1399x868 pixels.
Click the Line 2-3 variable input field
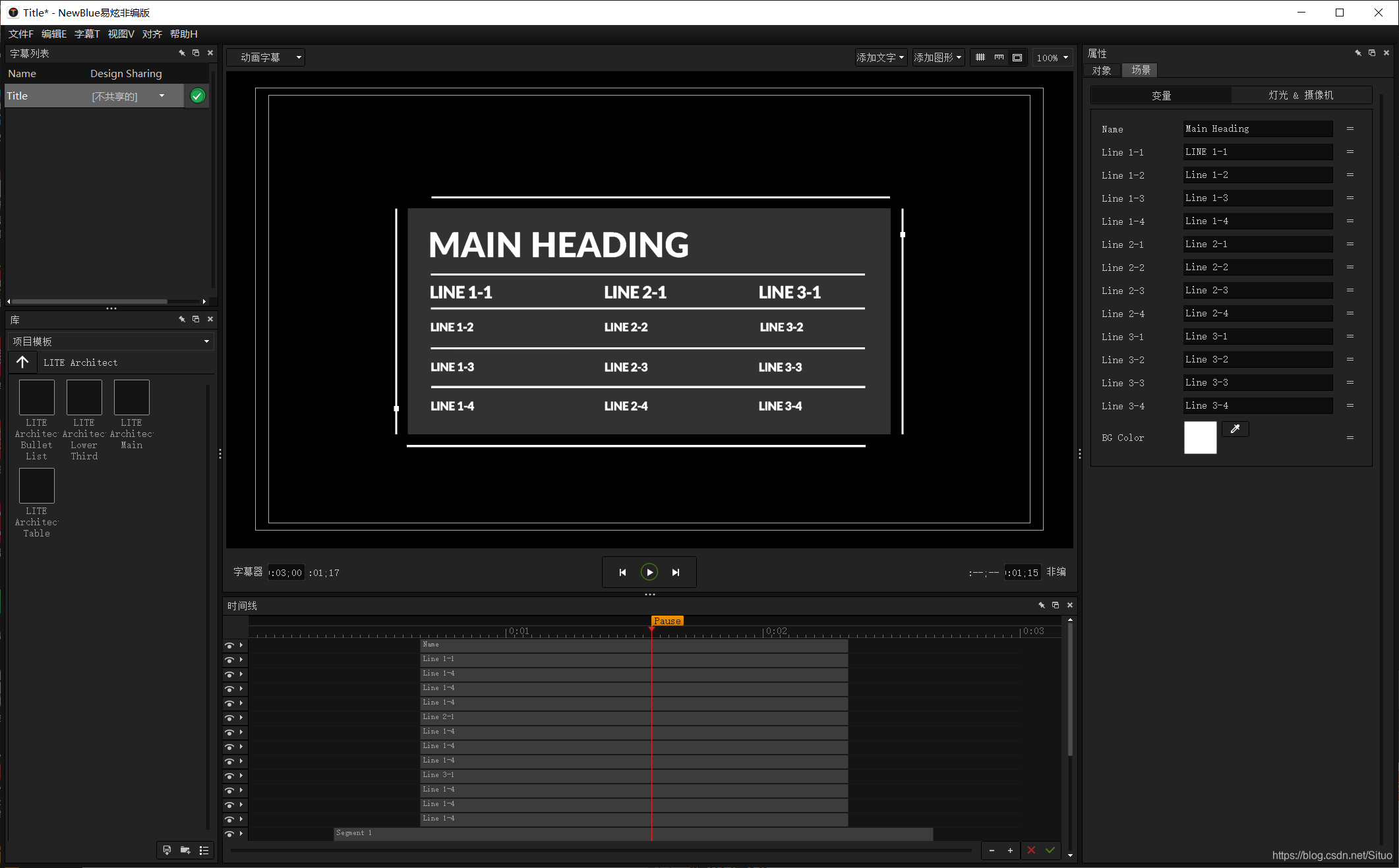point(1258,290)
